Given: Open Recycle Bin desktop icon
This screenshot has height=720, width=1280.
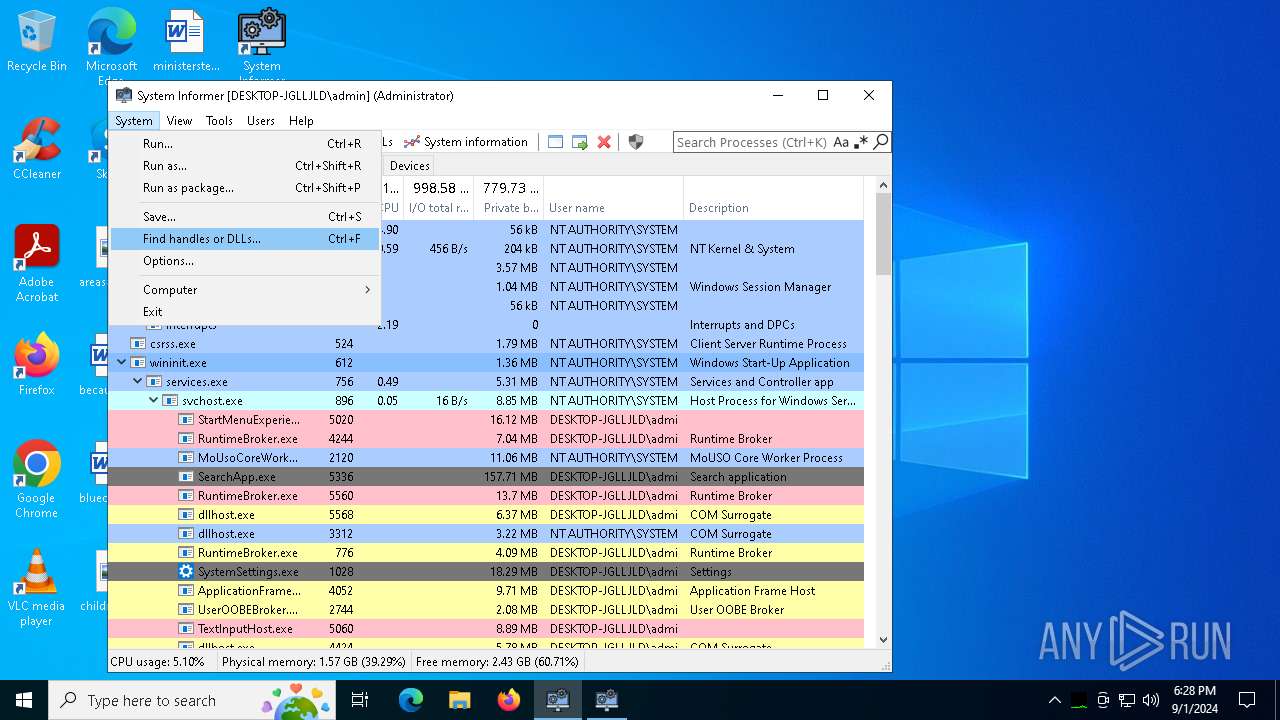Looking at the screenshot, I should (37, 41).
